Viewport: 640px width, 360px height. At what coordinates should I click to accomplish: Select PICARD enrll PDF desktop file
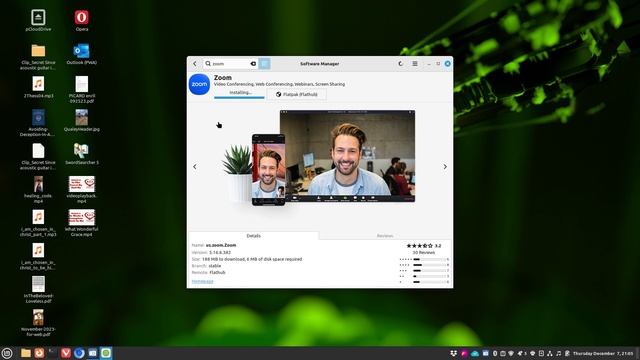(x=82, y=89)
